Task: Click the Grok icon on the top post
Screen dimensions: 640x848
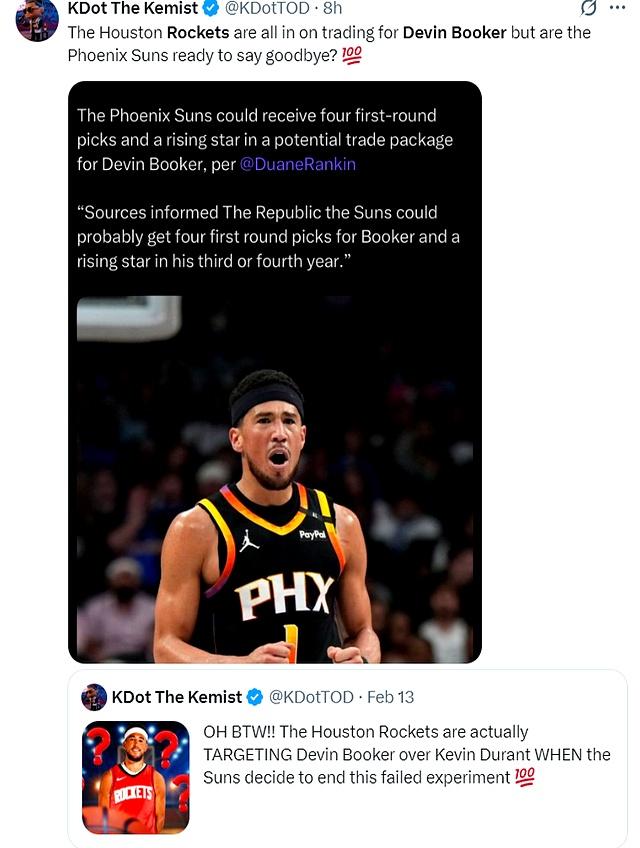Action: (588, 9)
